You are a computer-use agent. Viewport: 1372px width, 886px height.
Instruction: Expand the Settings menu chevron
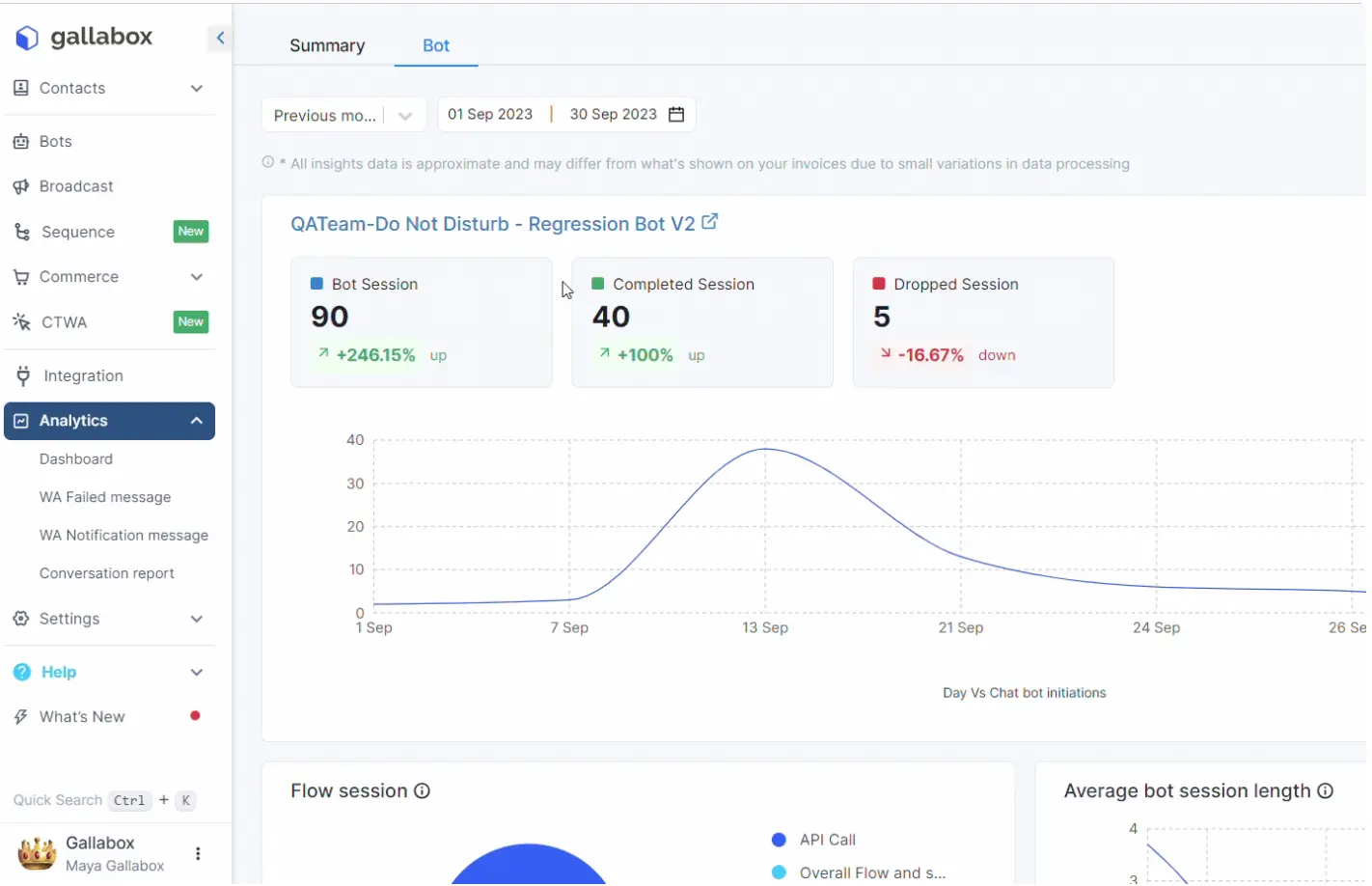pos(197,620)
